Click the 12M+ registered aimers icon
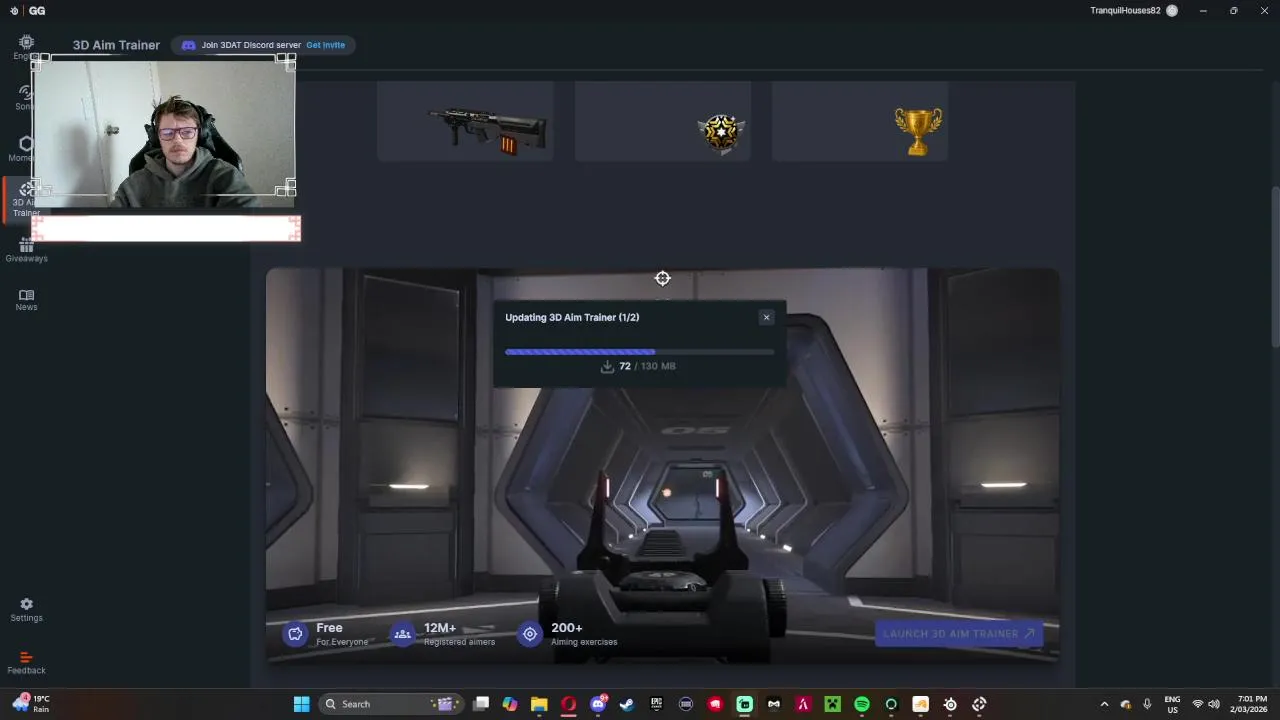Image resolution: width=1280 pixels, height=720 pixels. tap(403, 634)
